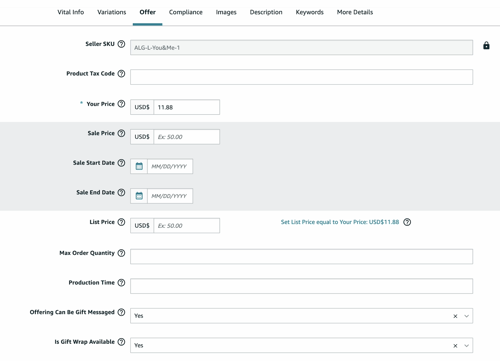Clear the Offering Can Be Gift Messaged selection
Screen dimensions: 500x361
point(455,316)
